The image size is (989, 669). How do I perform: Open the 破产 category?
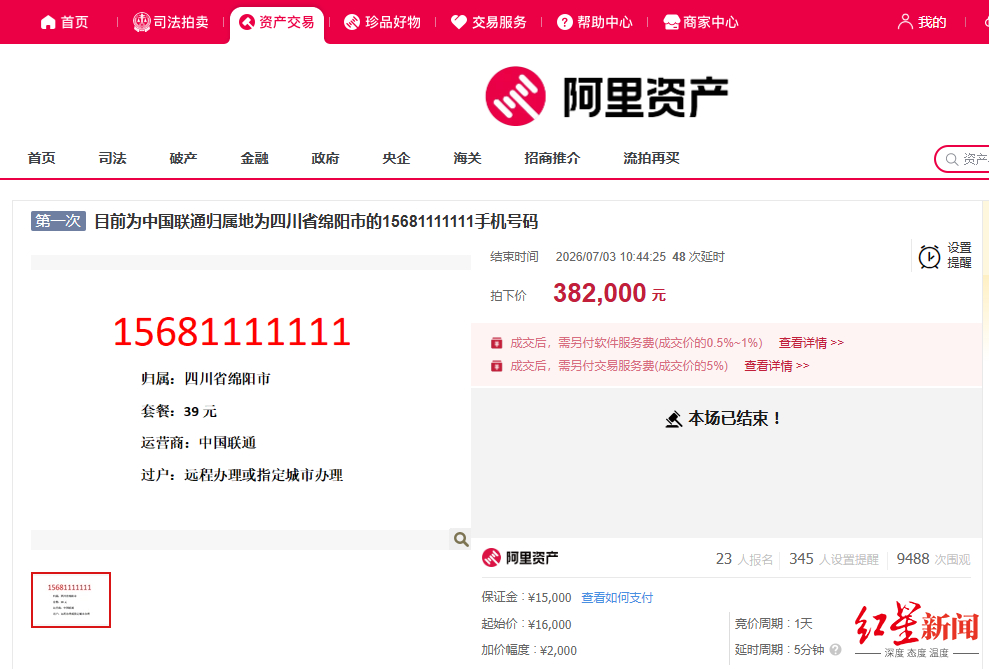click(184, 158)
